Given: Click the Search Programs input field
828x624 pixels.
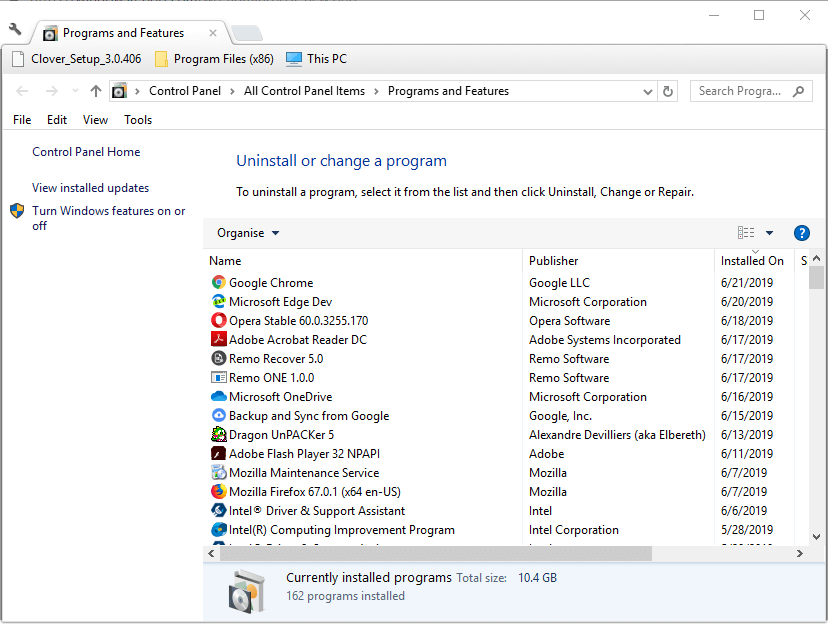Looking at the screenshot, I should click(740, 91).
